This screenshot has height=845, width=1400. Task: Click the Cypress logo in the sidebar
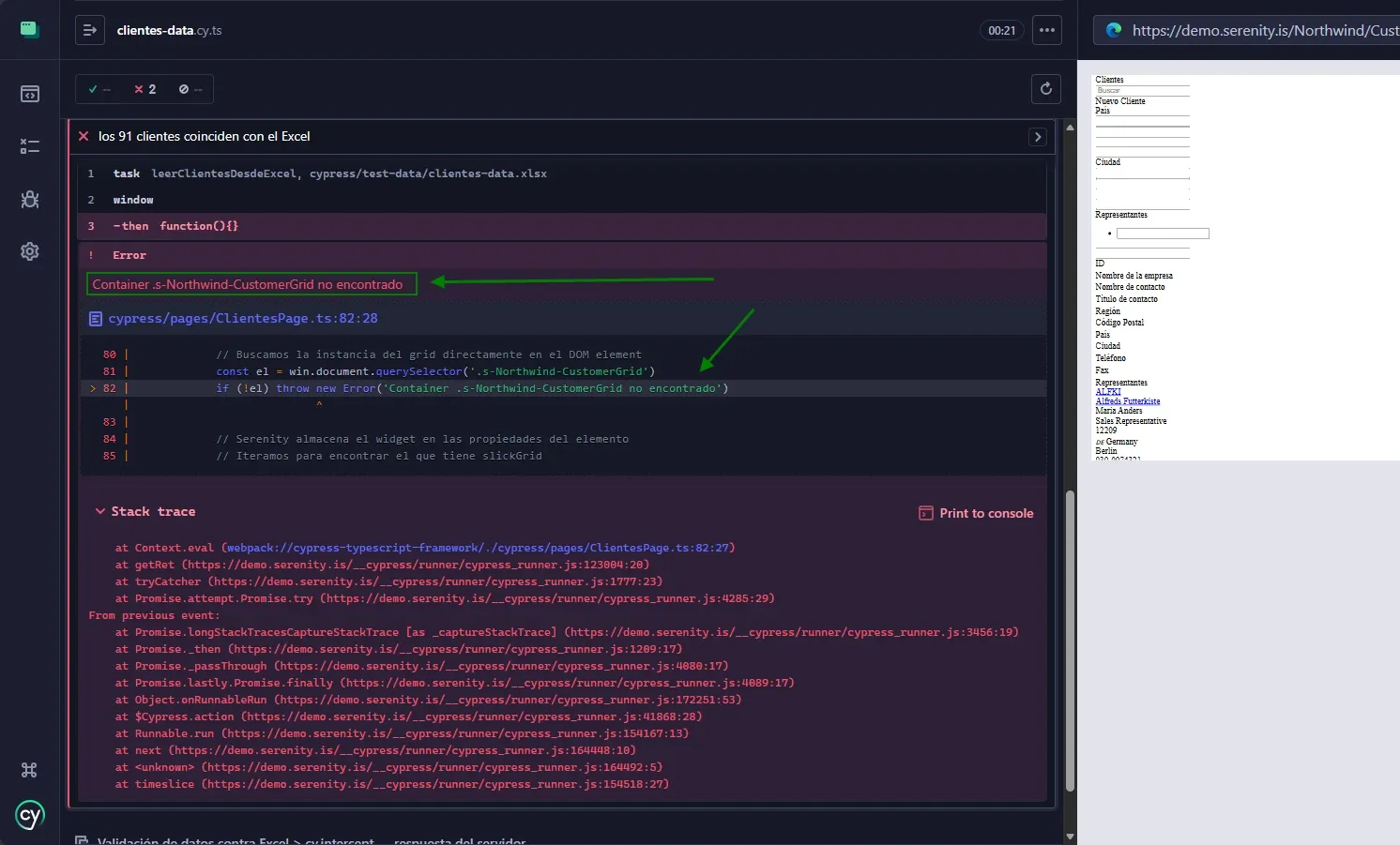30,815
